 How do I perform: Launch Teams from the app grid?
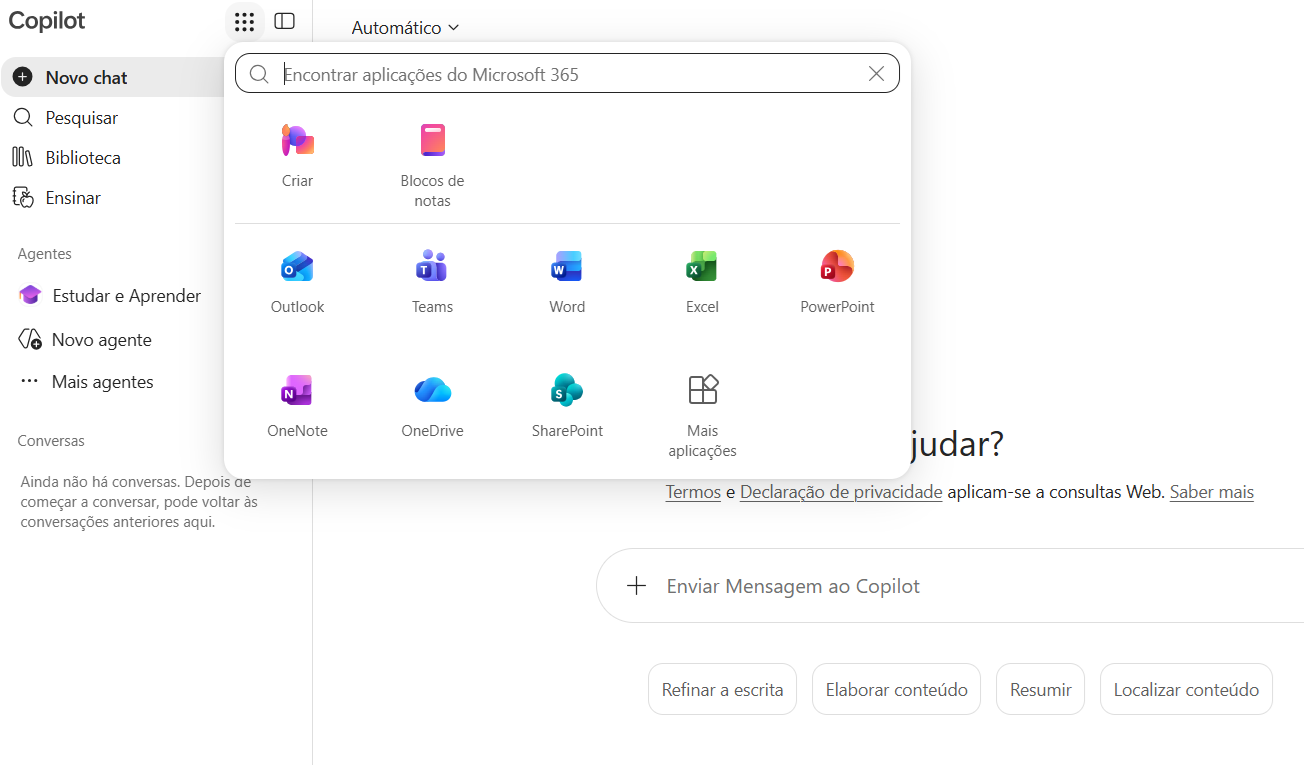(x=433, y=282)
